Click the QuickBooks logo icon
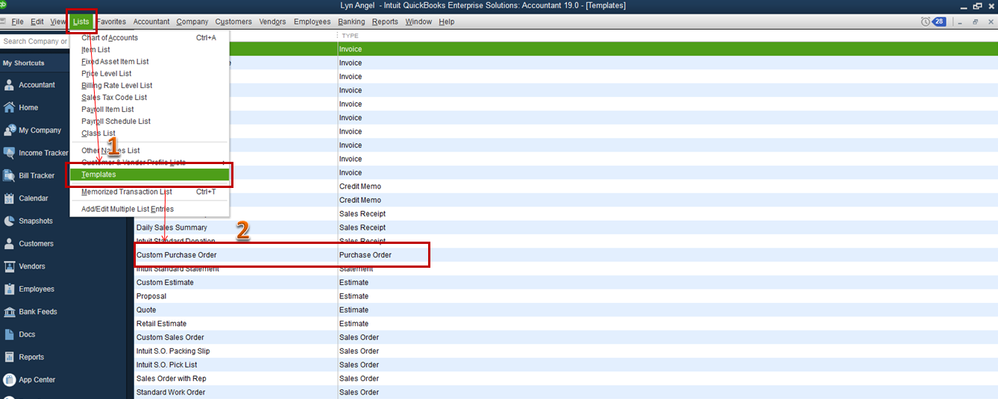 pyautogui.click(x=3, y=4)
